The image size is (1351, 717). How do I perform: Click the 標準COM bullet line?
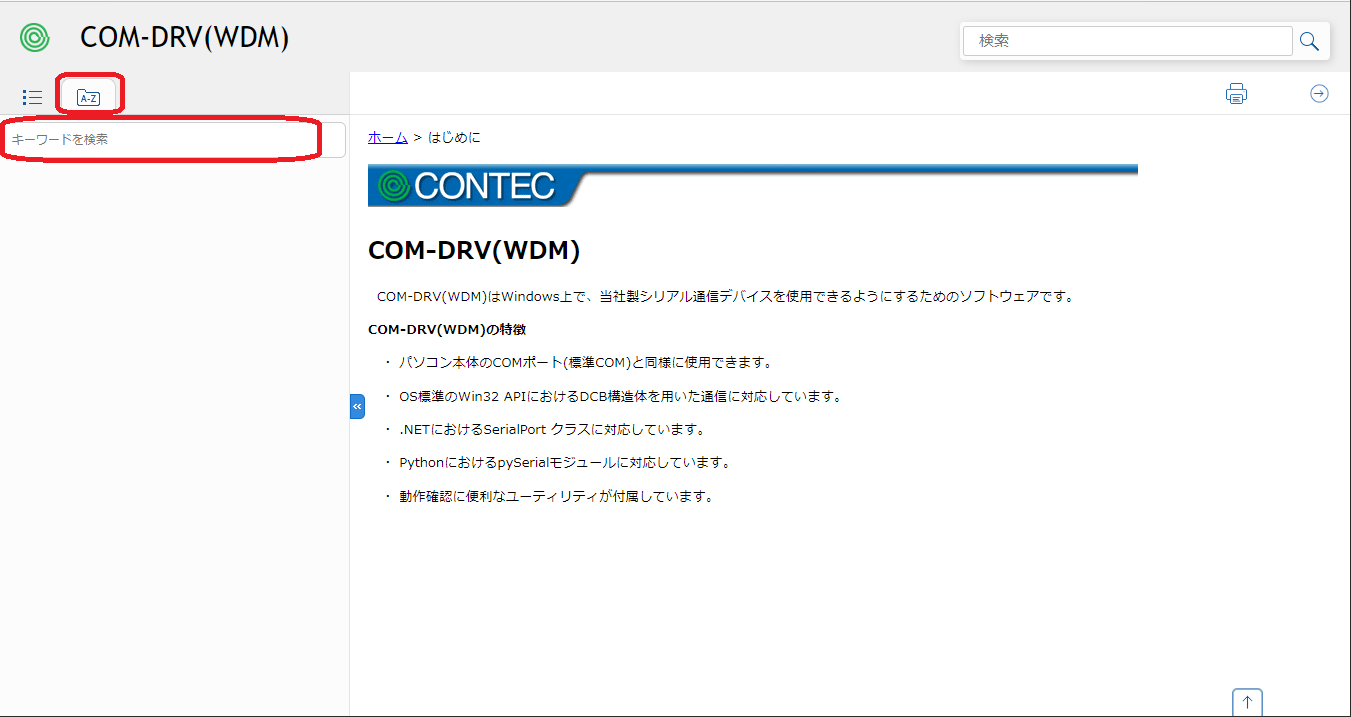click(586, 363)
